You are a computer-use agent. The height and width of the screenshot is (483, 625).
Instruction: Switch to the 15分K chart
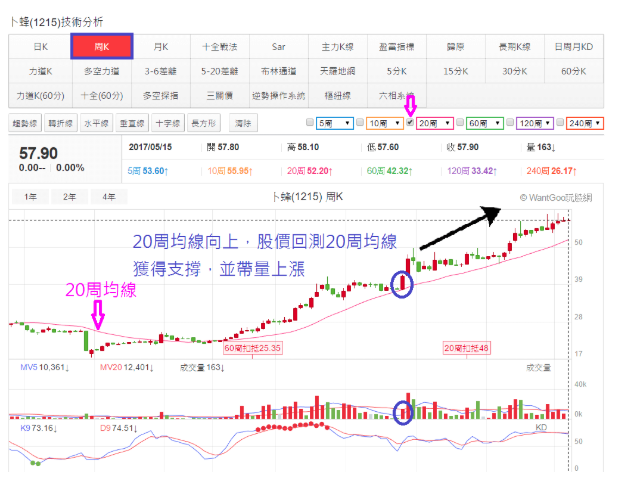(456, 71)
